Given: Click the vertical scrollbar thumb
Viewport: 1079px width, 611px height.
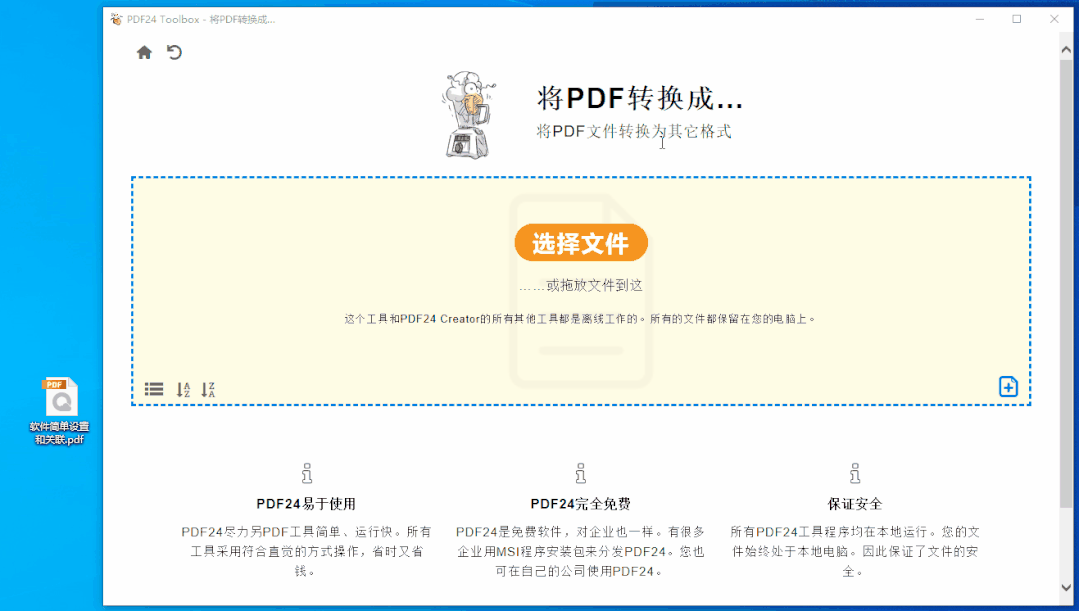Looking at the screenshot, I should [1066, 283].
